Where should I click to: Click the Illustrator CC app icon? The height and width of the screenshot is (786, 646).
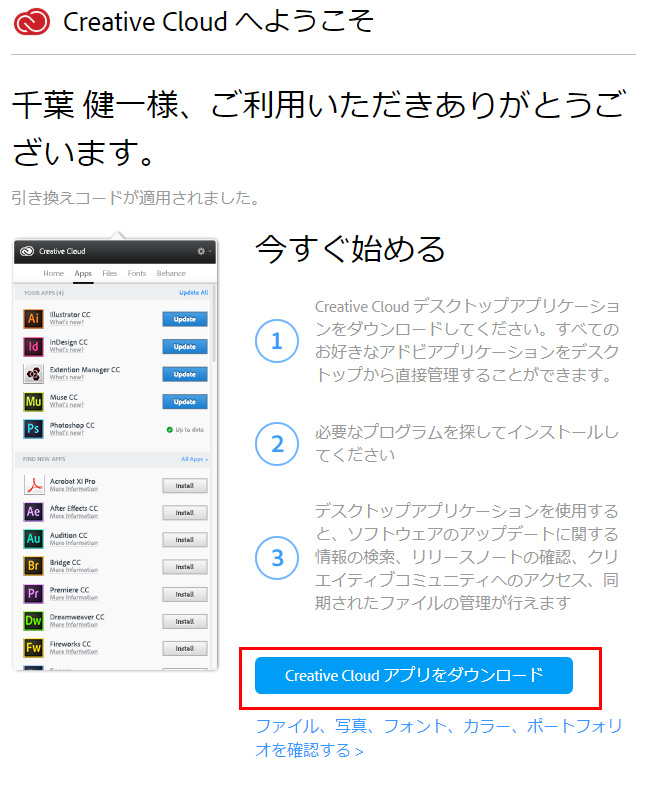point(33,318)
